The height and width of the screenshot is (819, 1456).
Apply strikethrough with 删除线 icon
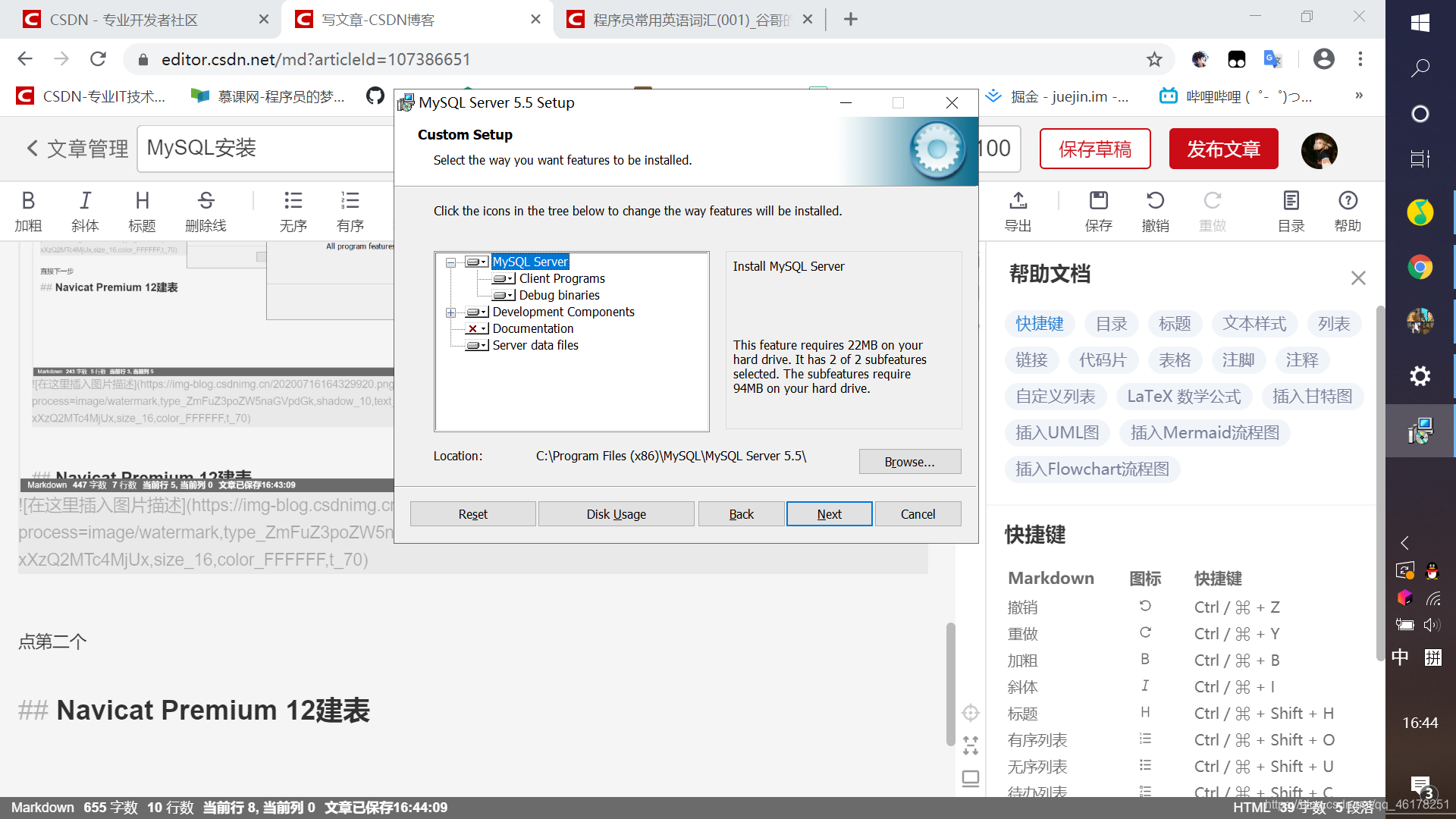coord(206,212)
